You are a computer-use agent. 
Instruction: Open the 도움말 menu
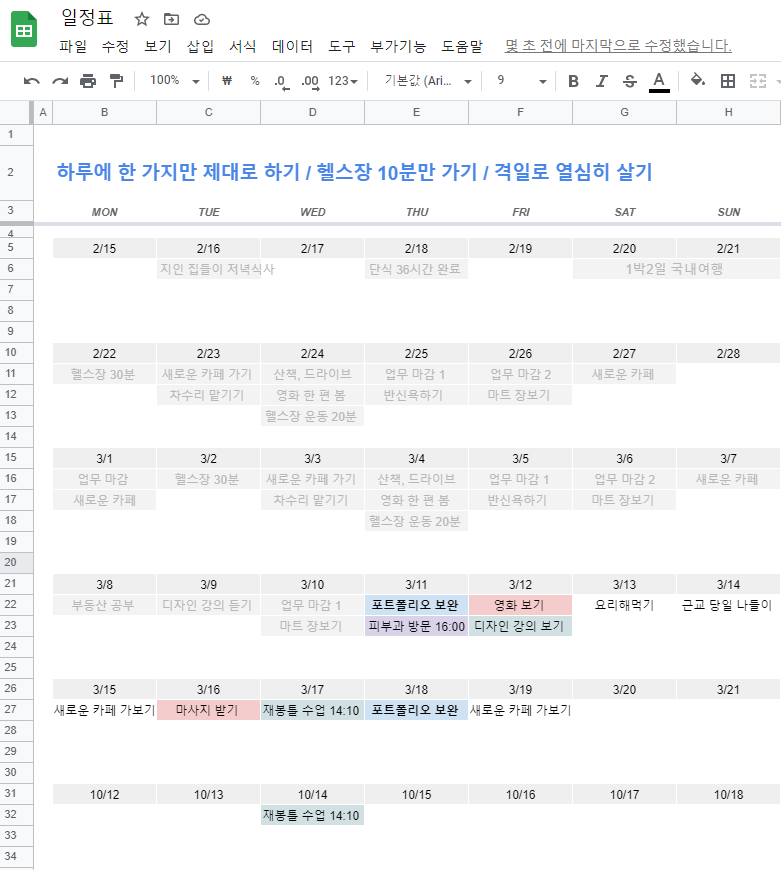click(462, 46)
